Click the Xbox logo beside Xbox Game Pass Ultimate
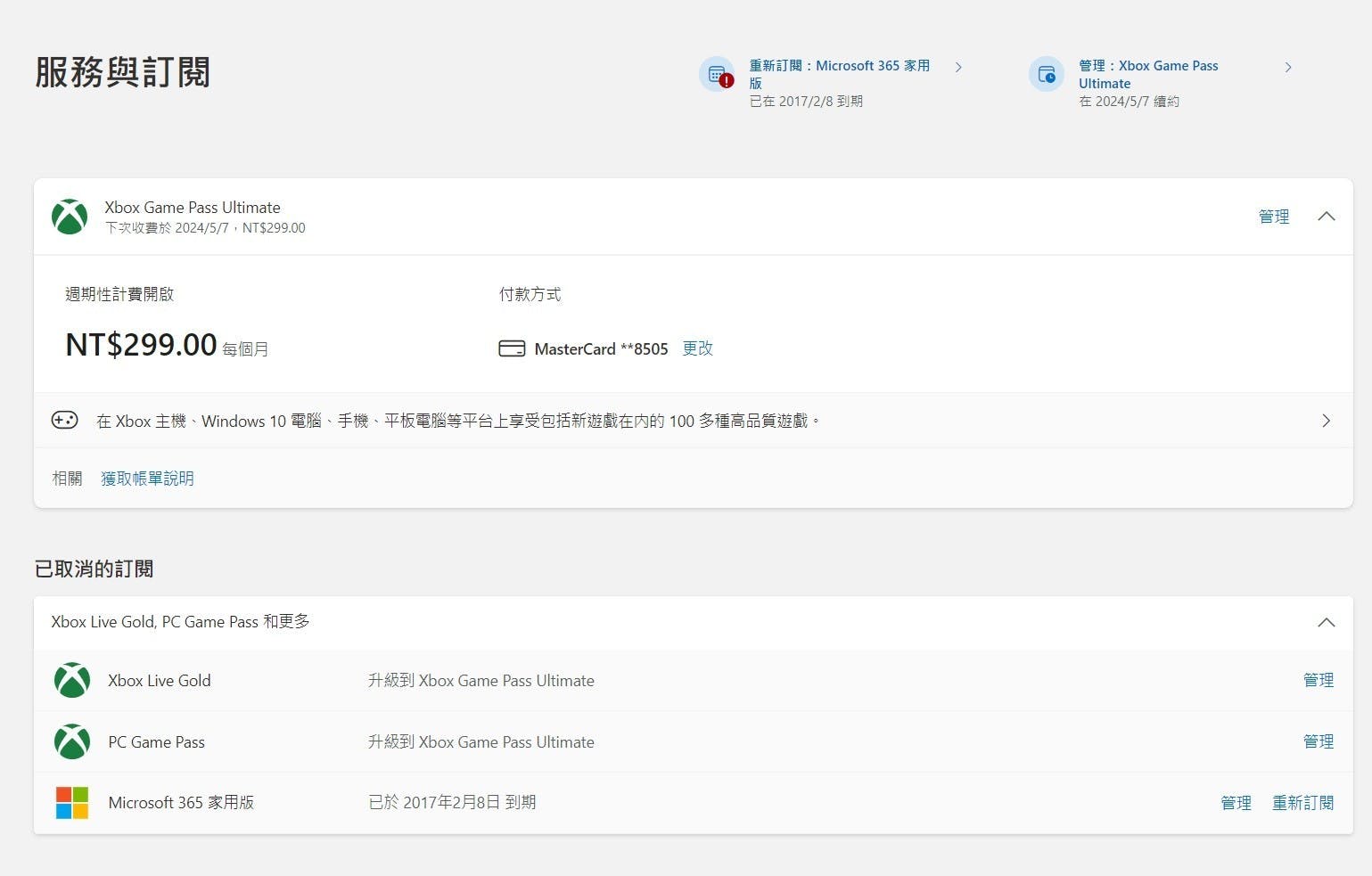 [70, 217]
